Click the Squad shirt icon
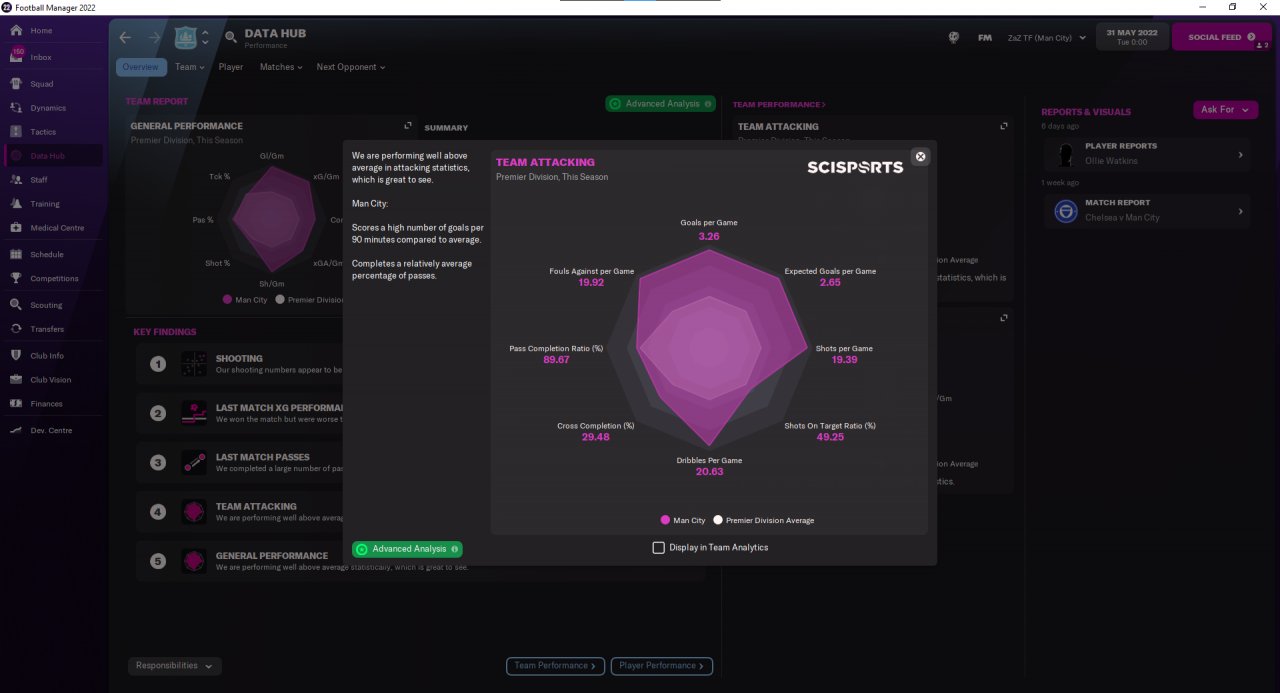 pos(16,84)
